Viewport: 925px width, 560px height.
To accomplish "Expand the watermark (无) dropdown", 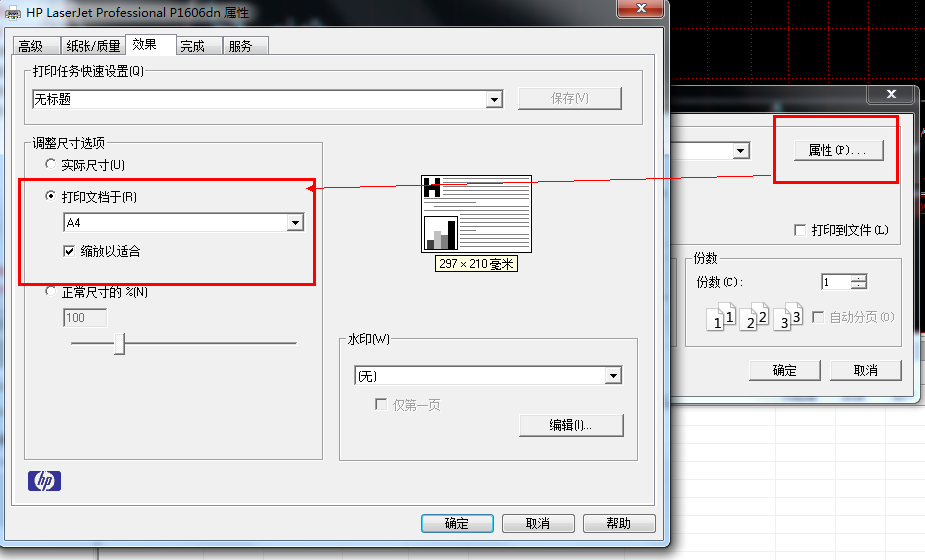I will pyautogui.click(x=613, y=376).
